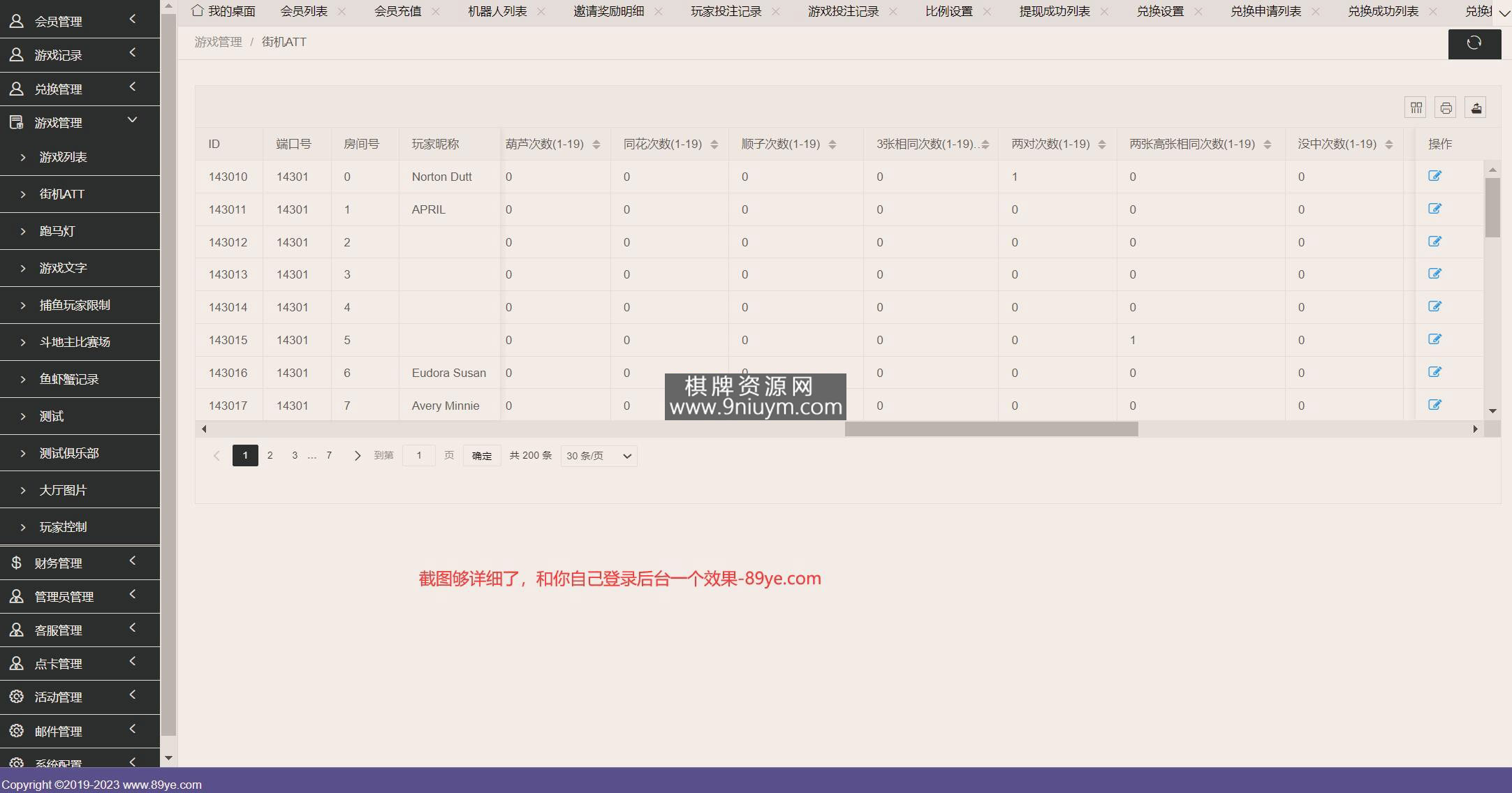Click the table vertical scrollbar thumb

[x=1492, y=207]
